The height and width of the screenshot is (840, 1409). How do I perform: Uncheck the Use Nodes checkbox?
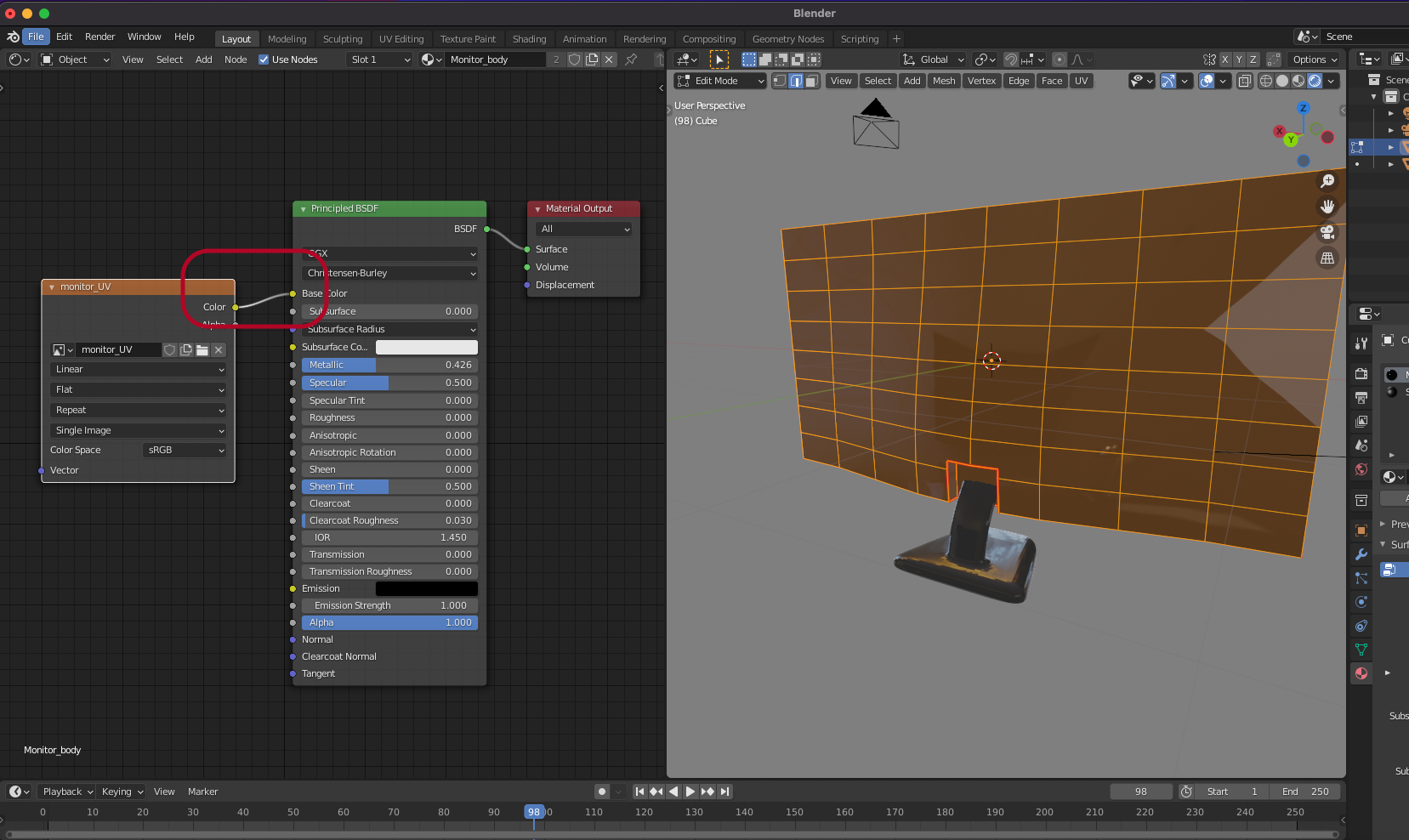(264, 60)
